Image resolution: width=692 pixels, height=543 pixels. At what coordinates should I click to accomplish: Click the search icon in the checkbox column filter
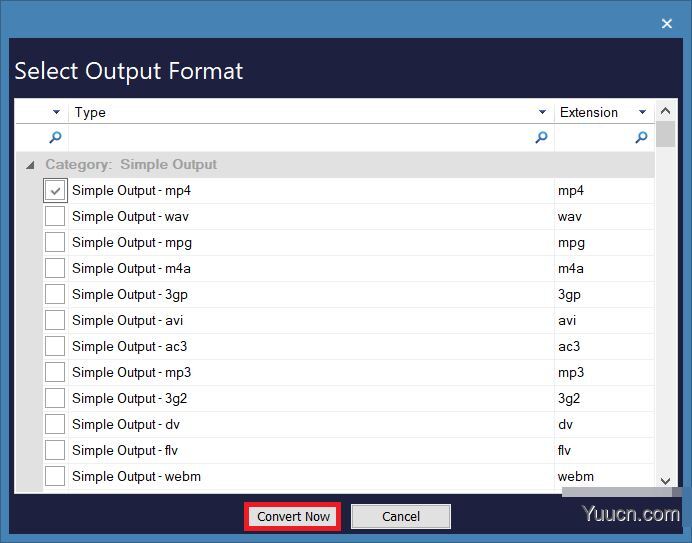click(x=55, y=137)
